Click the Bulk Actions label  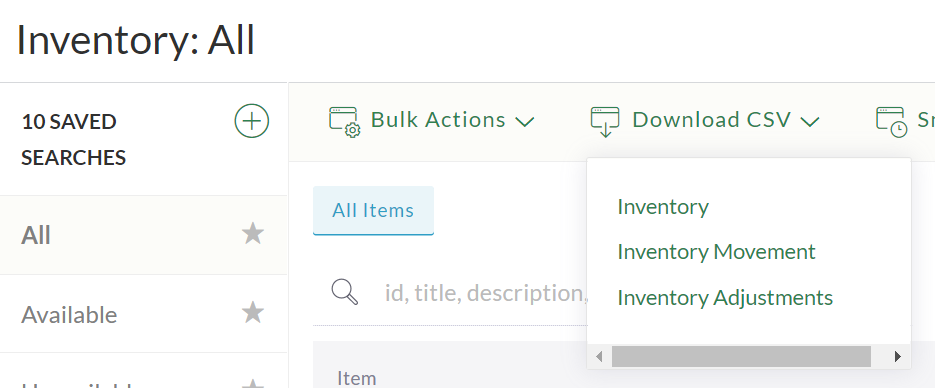438,120
